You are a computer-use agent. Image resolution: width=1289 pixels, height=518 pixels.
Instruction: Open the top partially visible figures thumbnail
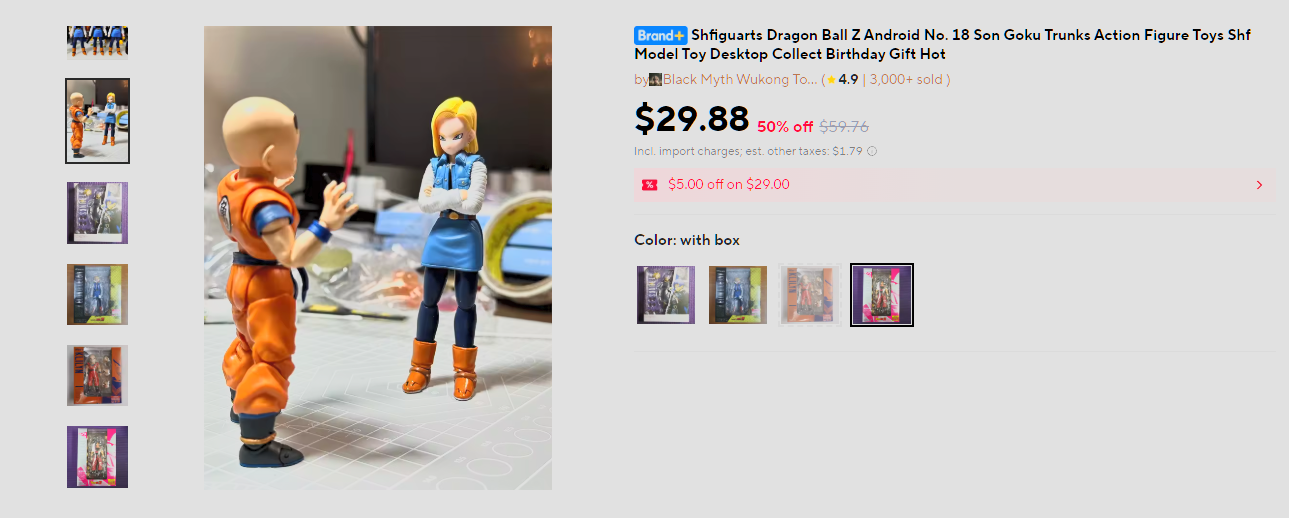[97, 43]
